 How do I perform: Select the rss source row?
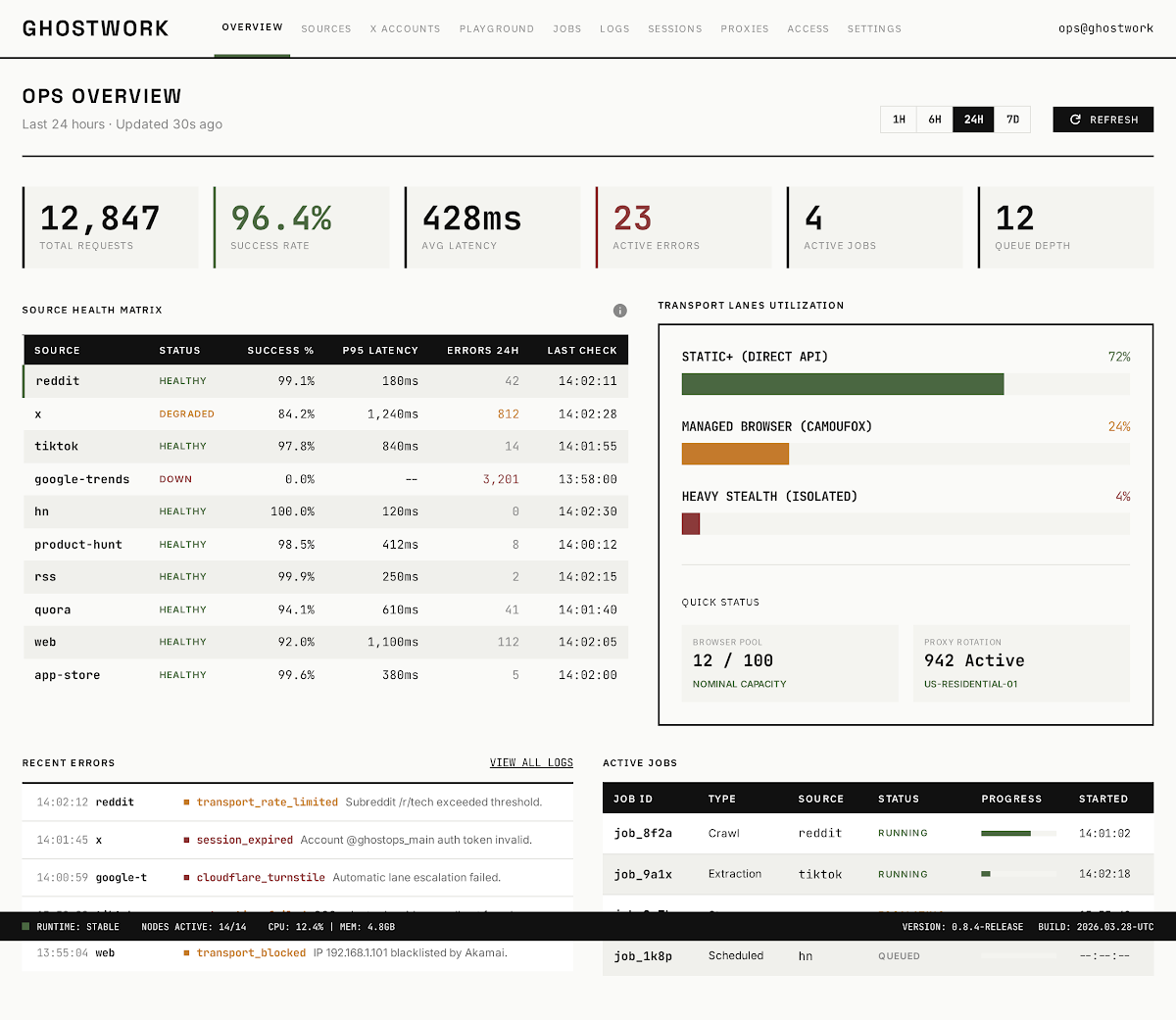[x=325, y=577]
